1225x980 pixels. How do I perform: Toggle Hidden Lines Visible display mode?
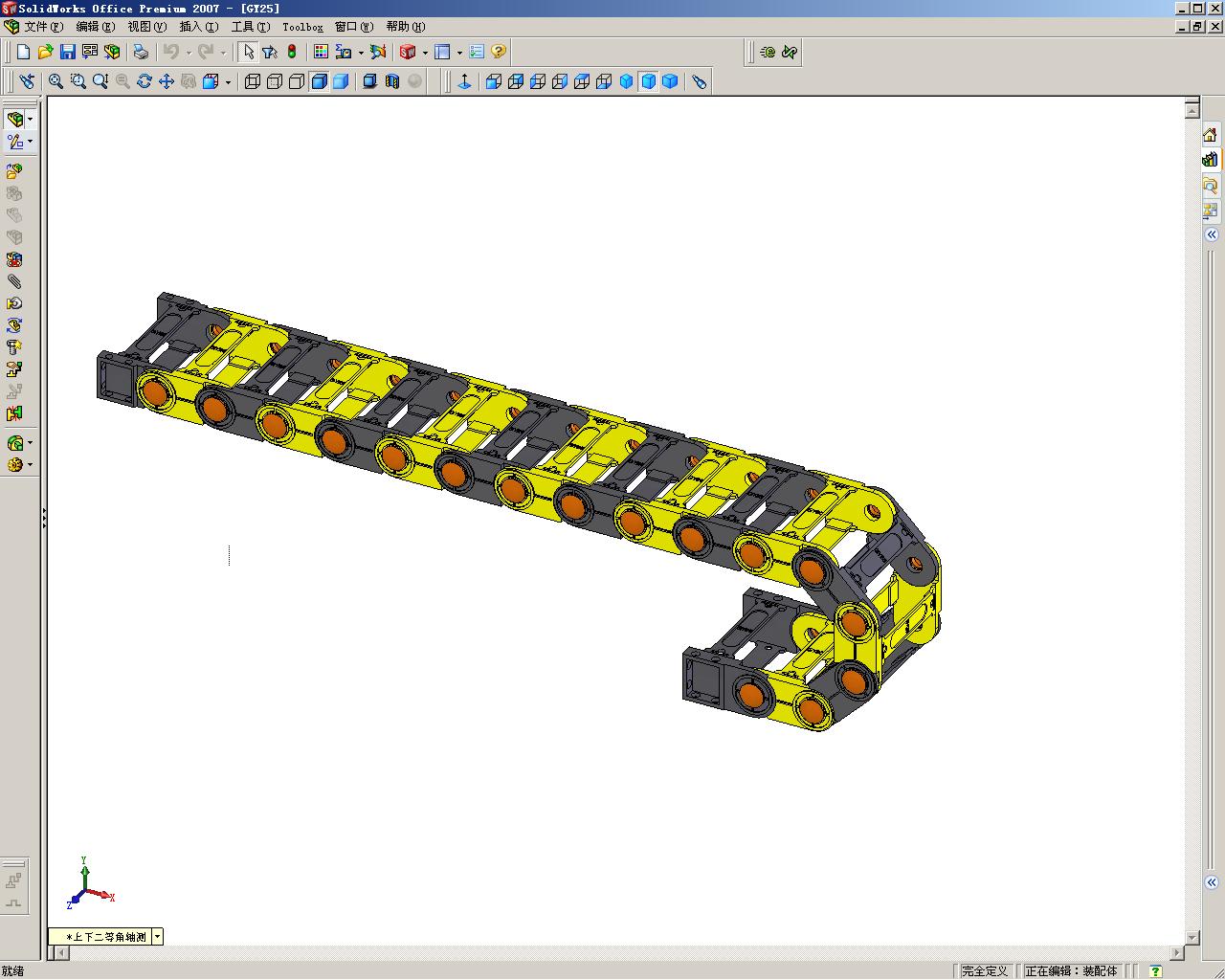click(275, 81)
